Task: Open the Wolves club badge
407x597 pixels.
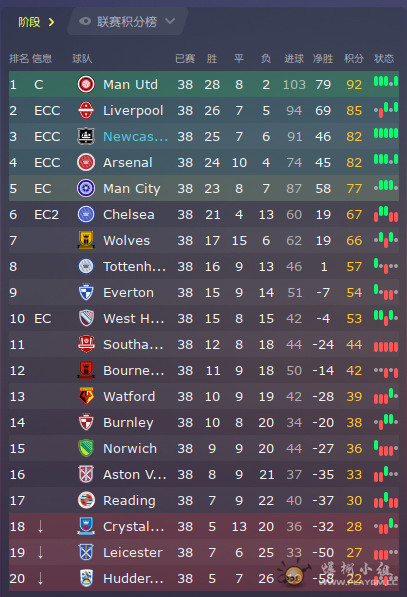Action: (86, 240)
